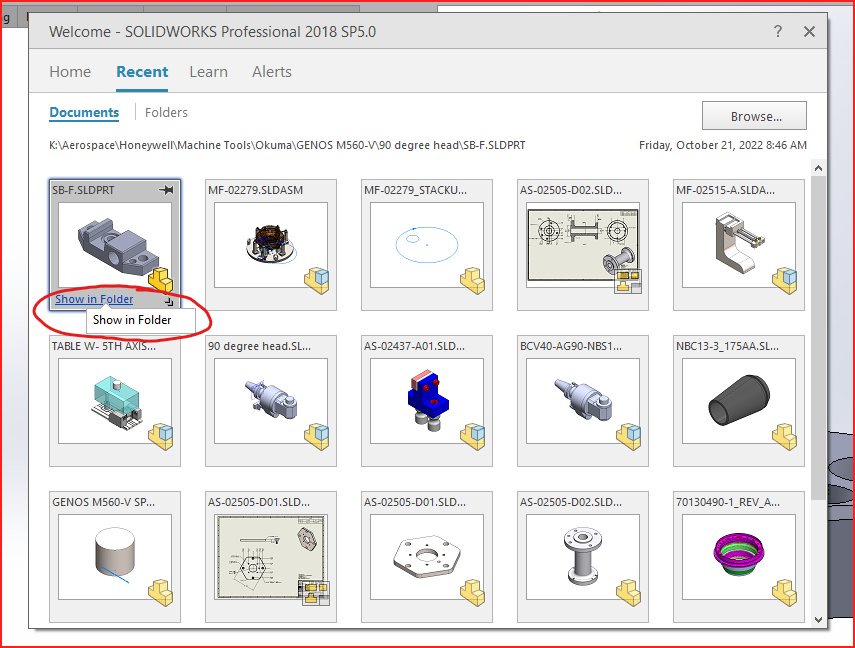Click the assembly icon on MF-02279.SLDASM tile
Viewport: 855px width, 648px height.
(x=317, y=279)
